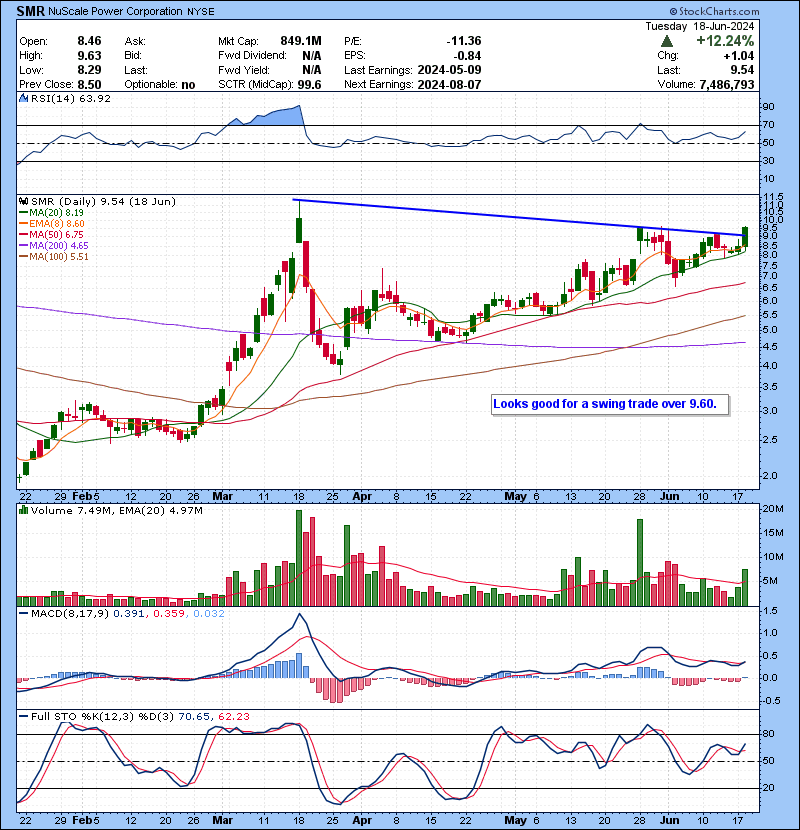Click the brown MA(100) 5.51 legend entry

[54, 257]
